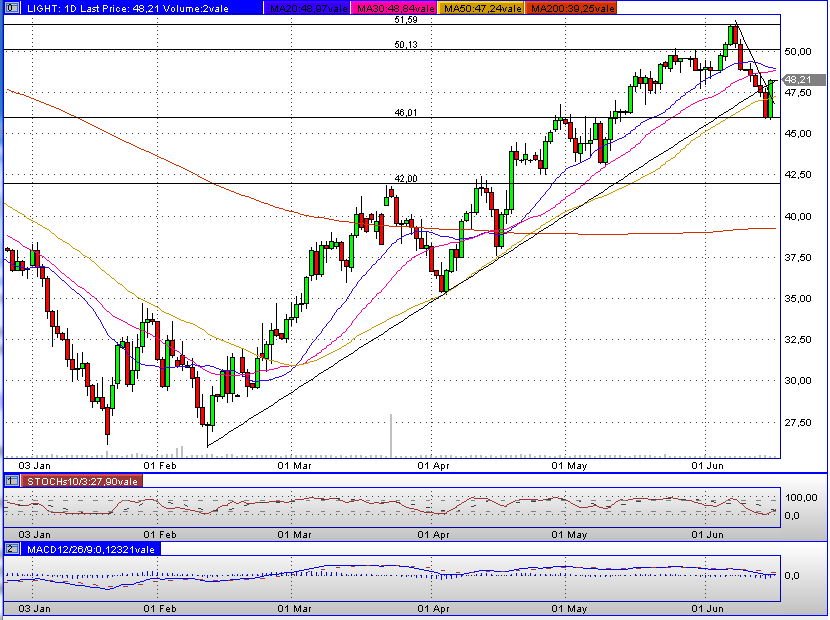This screenshot has width=830, height=620.
Task: Click the 50,00 price axis label
Action: click(798, 51)
